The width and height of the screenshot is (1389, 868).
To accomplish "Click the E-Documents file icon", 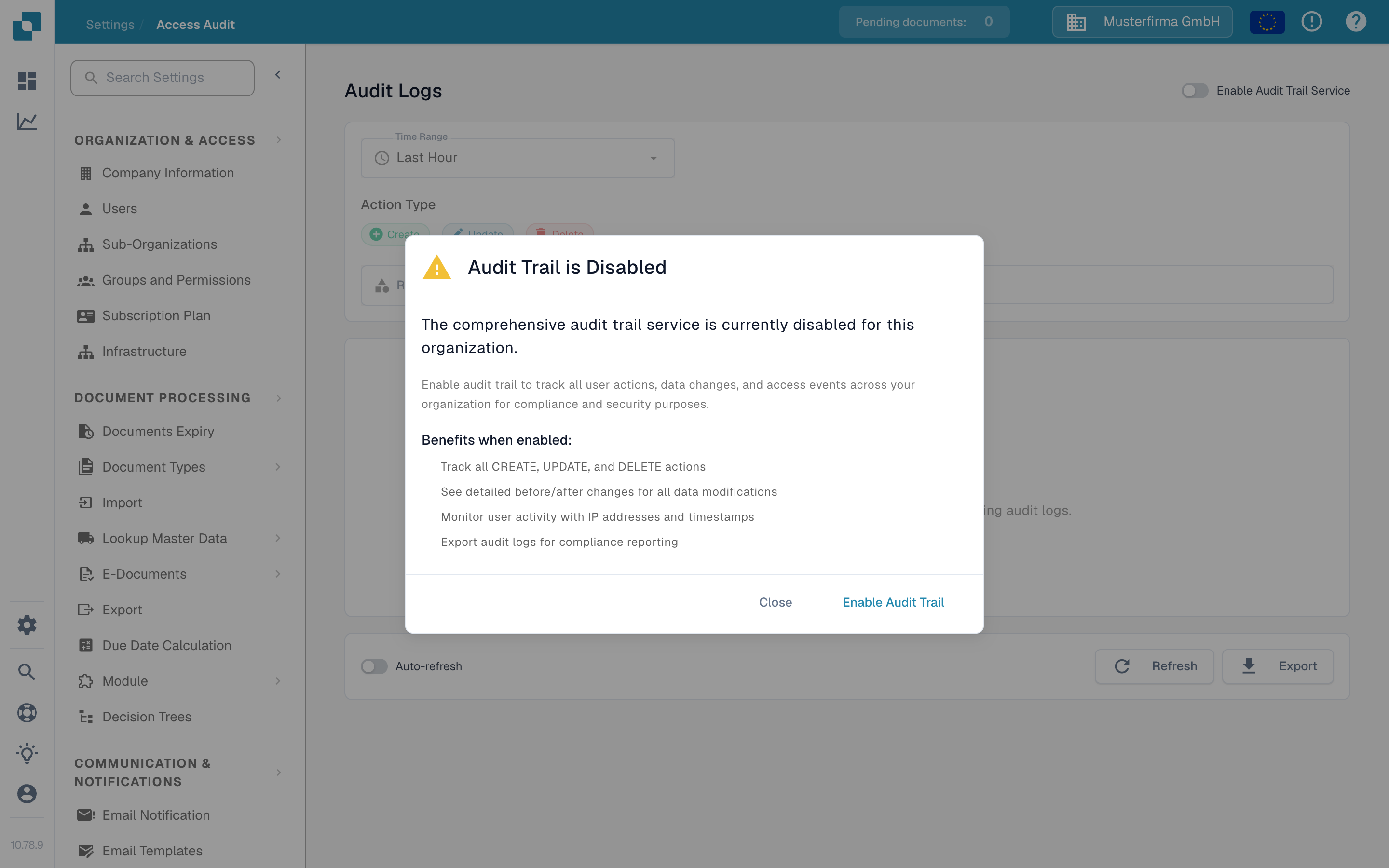I will pyautogui.click(x=85, y=574).
